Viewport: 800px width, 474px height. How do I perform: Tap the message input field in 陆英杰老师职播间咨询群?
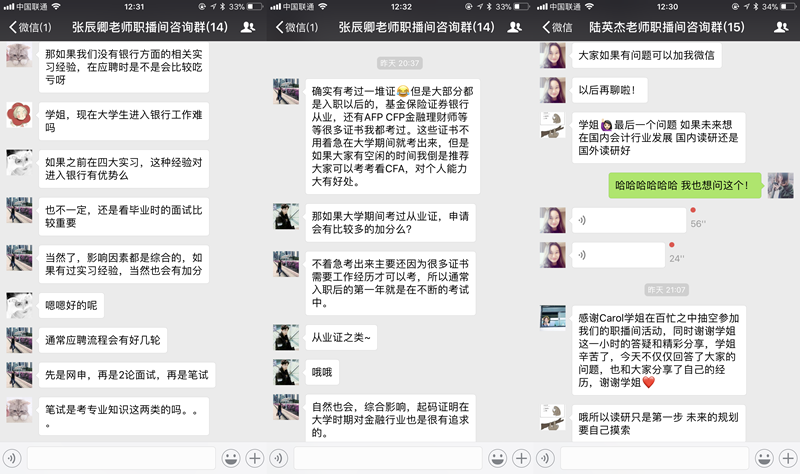654,458
